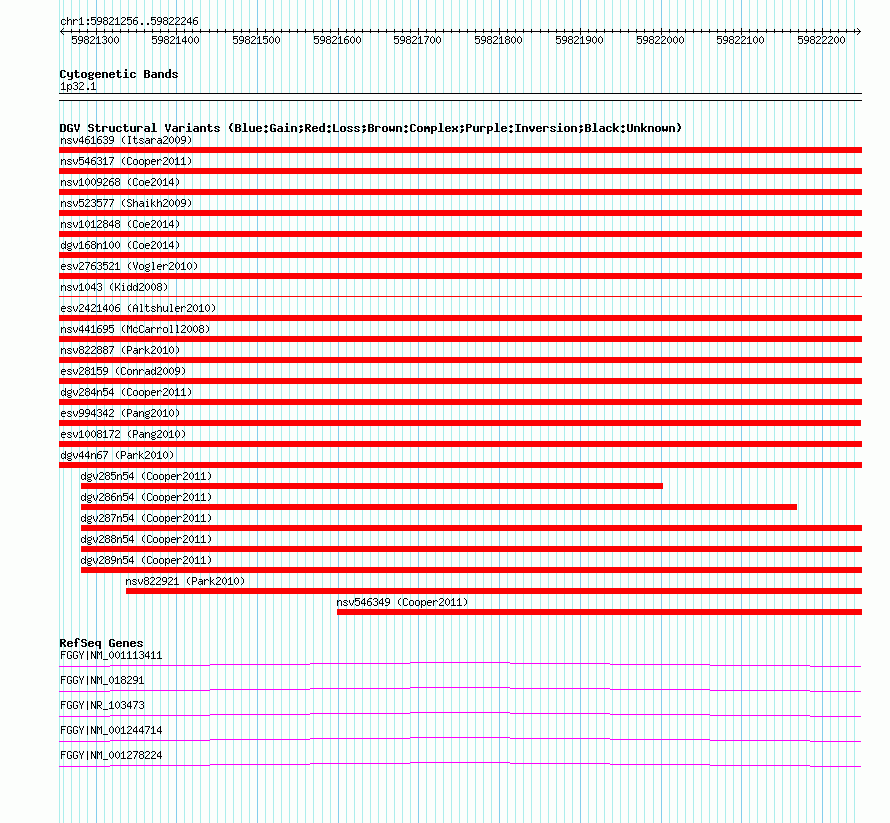Click the left arrow of the ruler
This screenshot has height=823, width=890.
point(62,31)
